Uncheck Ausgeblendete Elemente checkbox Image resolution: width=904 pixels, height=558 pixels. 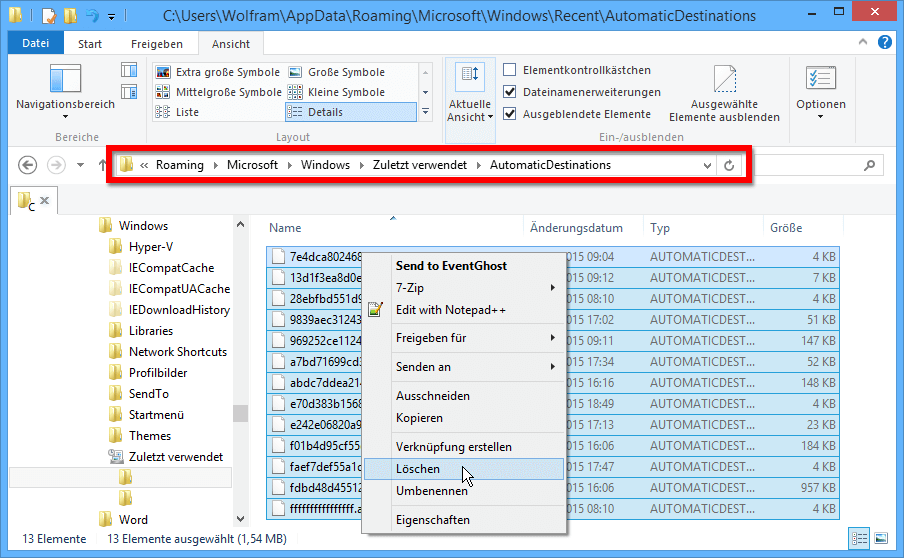pos(510,114)
